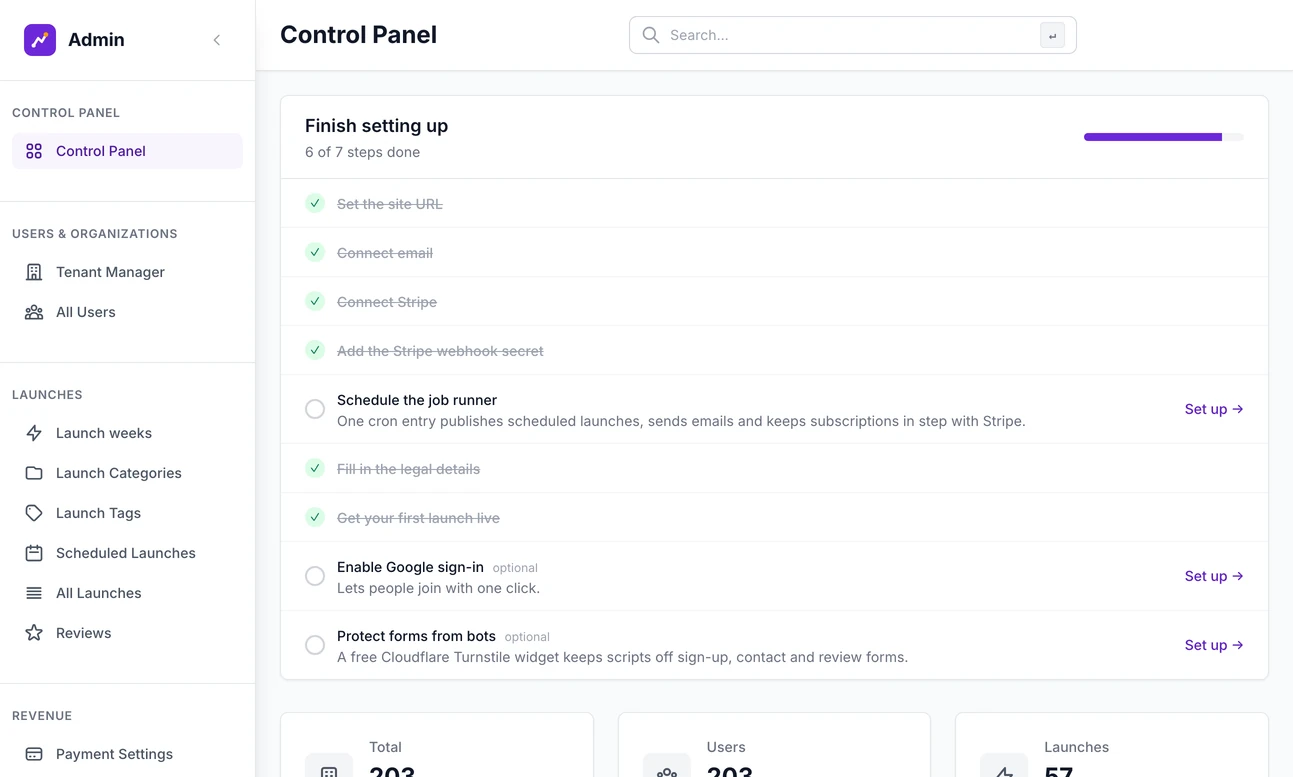Select the Launch weeks lightning icon
This screenshot has height=777, width=1293.
click(34, 433)
